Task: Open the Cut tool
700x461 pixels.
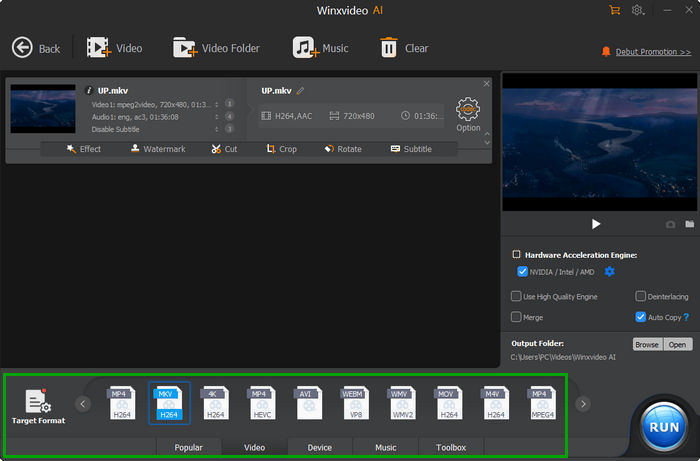Action: pyautogui.click(x=224, y=149)
